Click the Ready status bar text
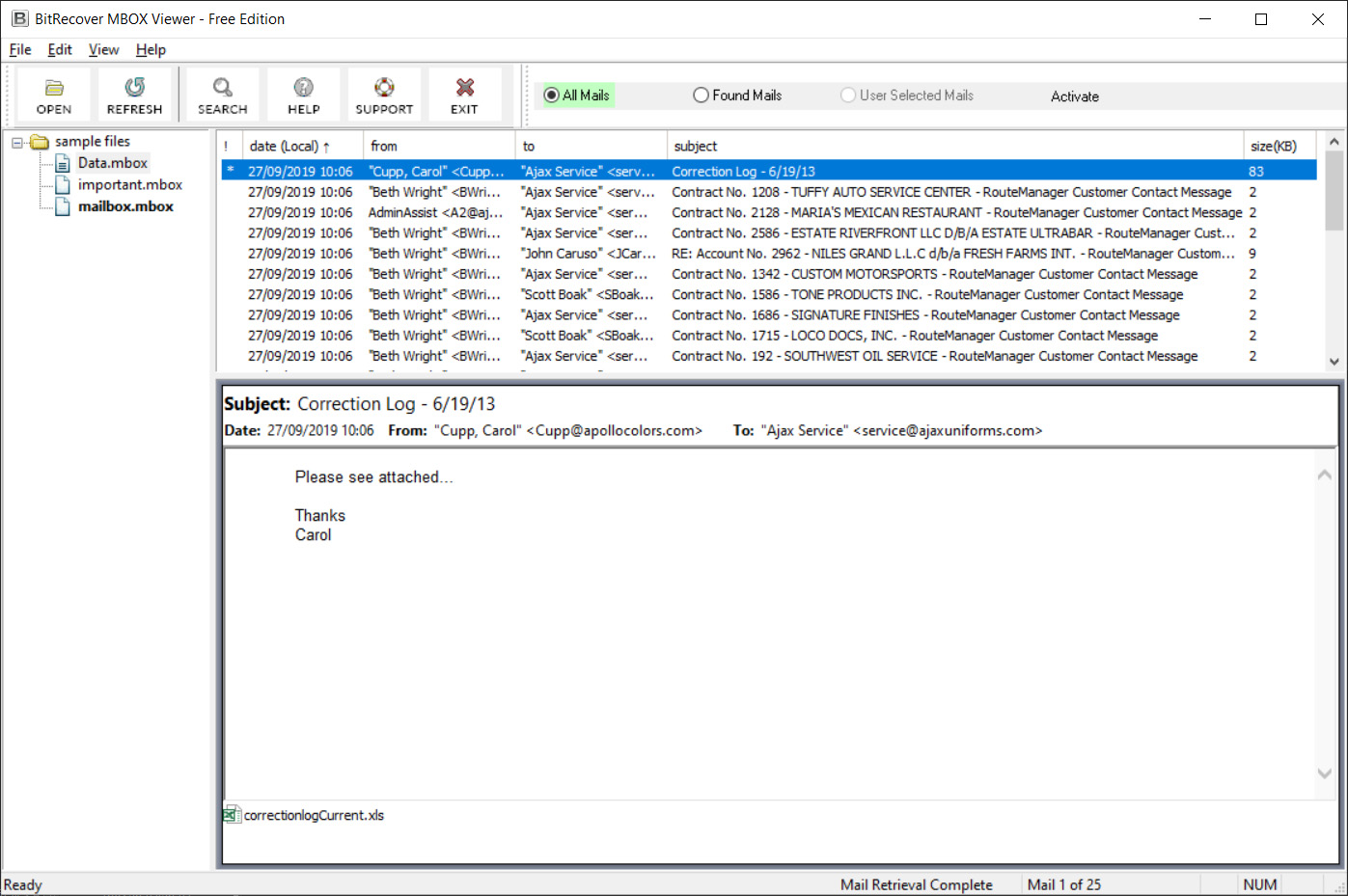This screenshot has height=896, width=1348. click(x=23, y=884)
